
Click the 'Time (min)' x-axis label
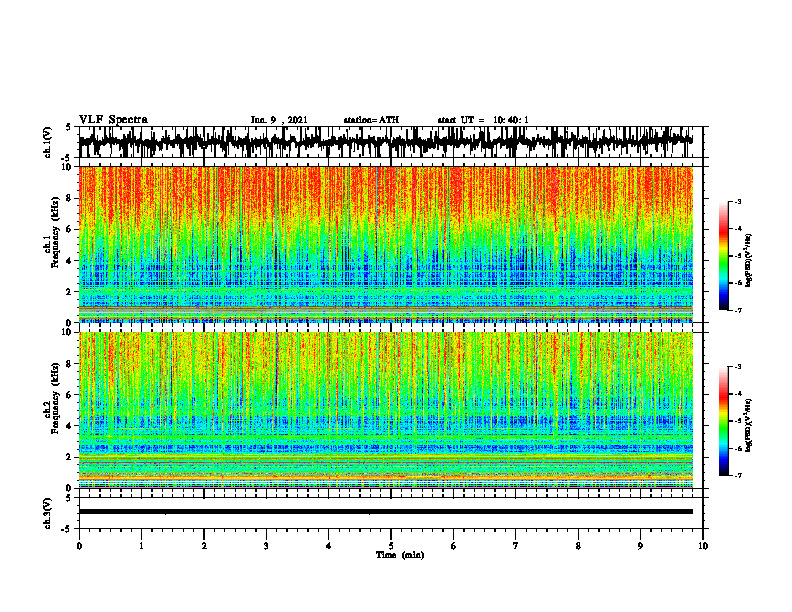(x=400, y=555)
